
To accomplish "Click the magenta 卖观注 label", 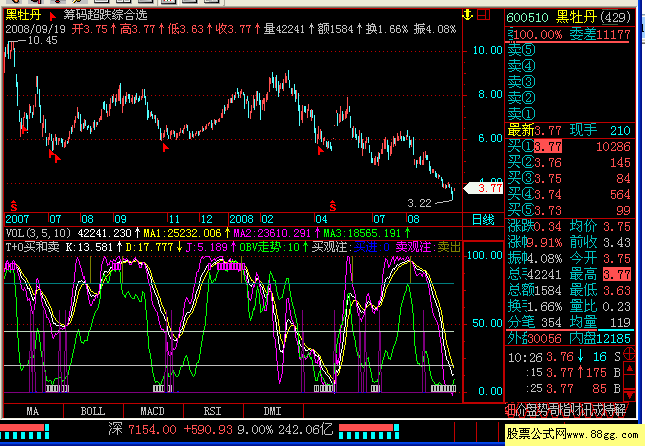I will (x=413, y=247).
